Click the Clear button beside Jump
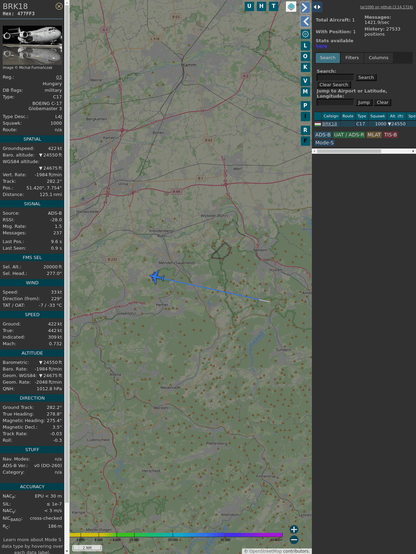Screen dimensions: 416x554 point(382,102)
